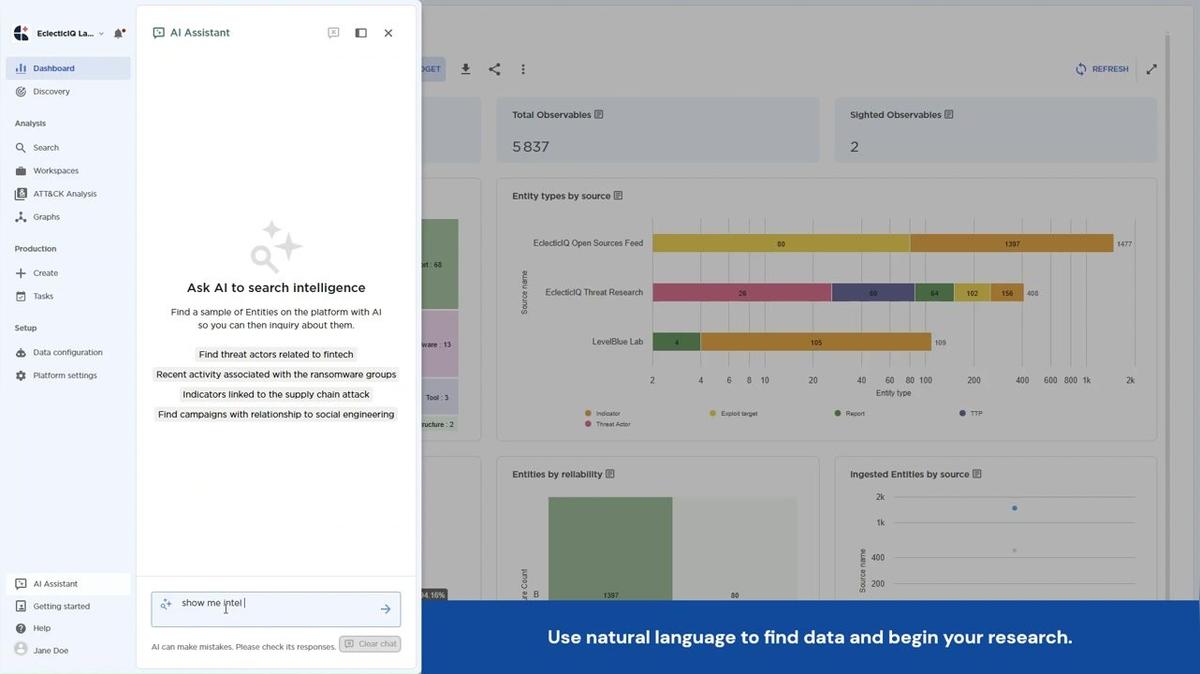Select 'Find threat actors related to fintech' suggestion
This screenshot has height=674, width=1200.
[276, 354]
